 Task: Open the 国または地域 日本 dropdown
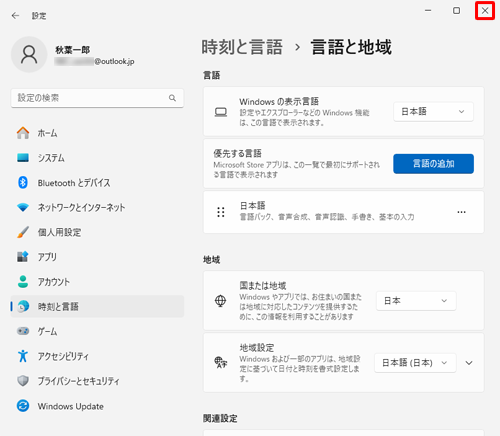pos(416,301)
